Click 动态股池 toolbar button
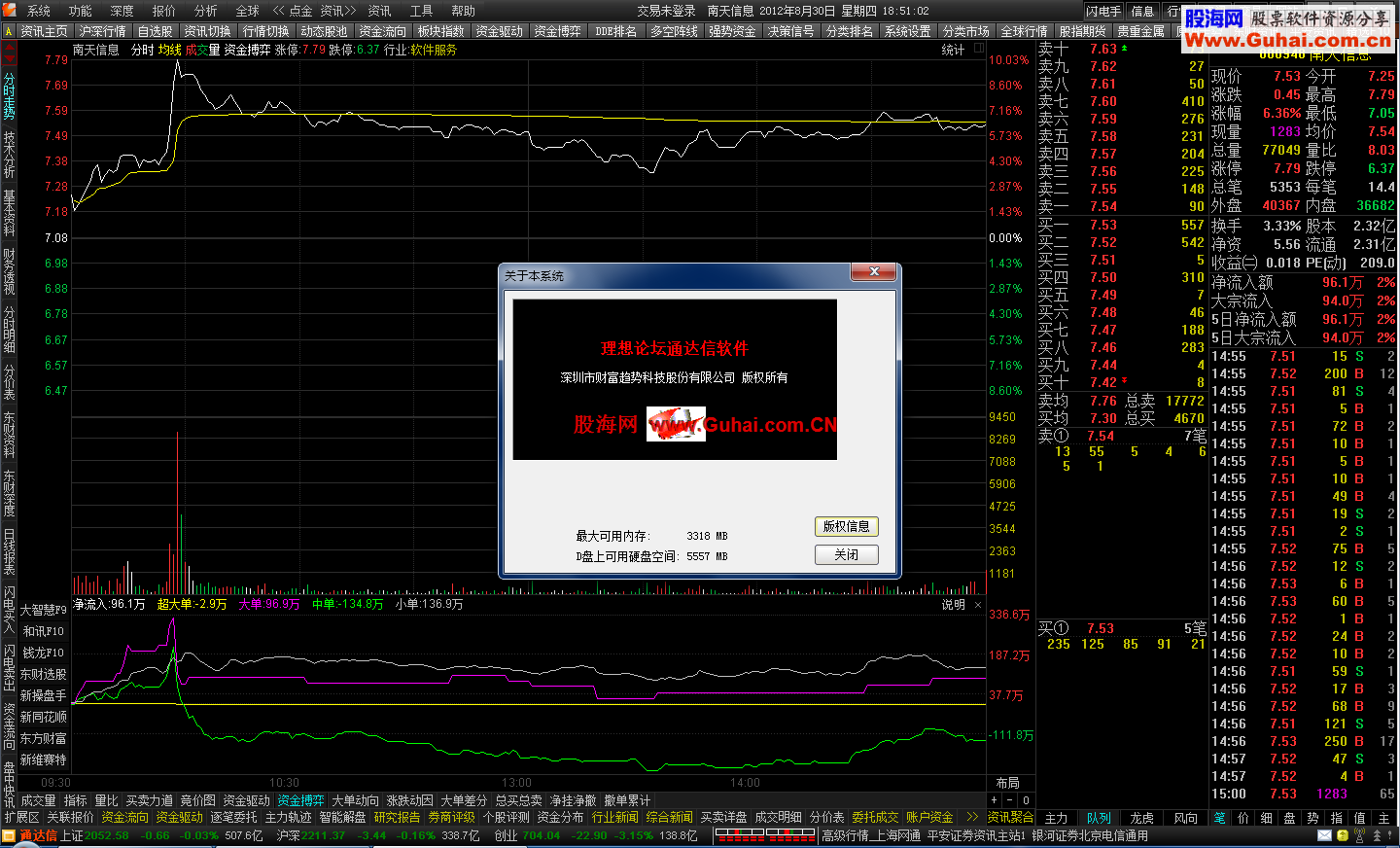Screen dimensions: 1400x848 (324, 31)
